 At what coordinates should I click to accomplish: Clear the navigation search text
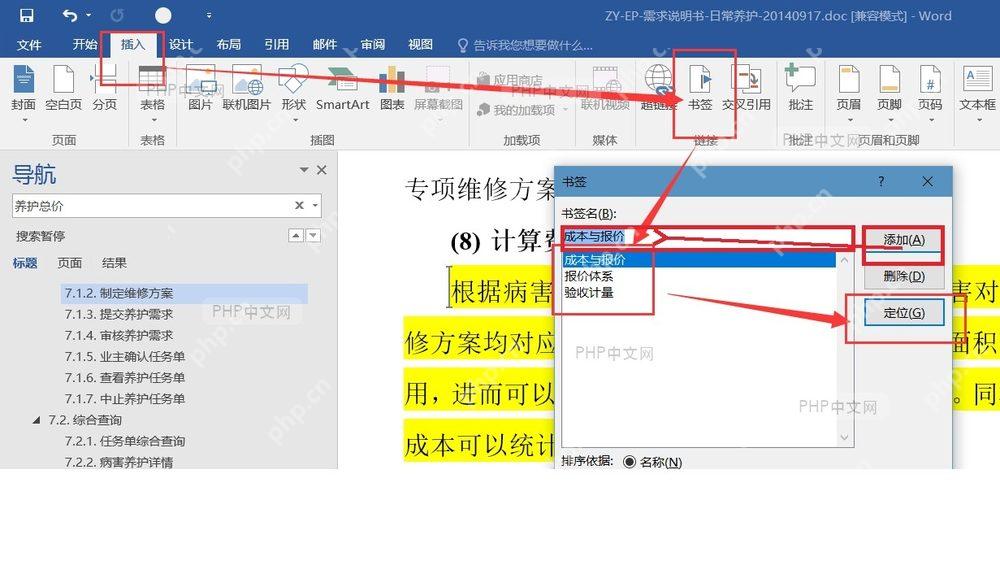point(298,205)
